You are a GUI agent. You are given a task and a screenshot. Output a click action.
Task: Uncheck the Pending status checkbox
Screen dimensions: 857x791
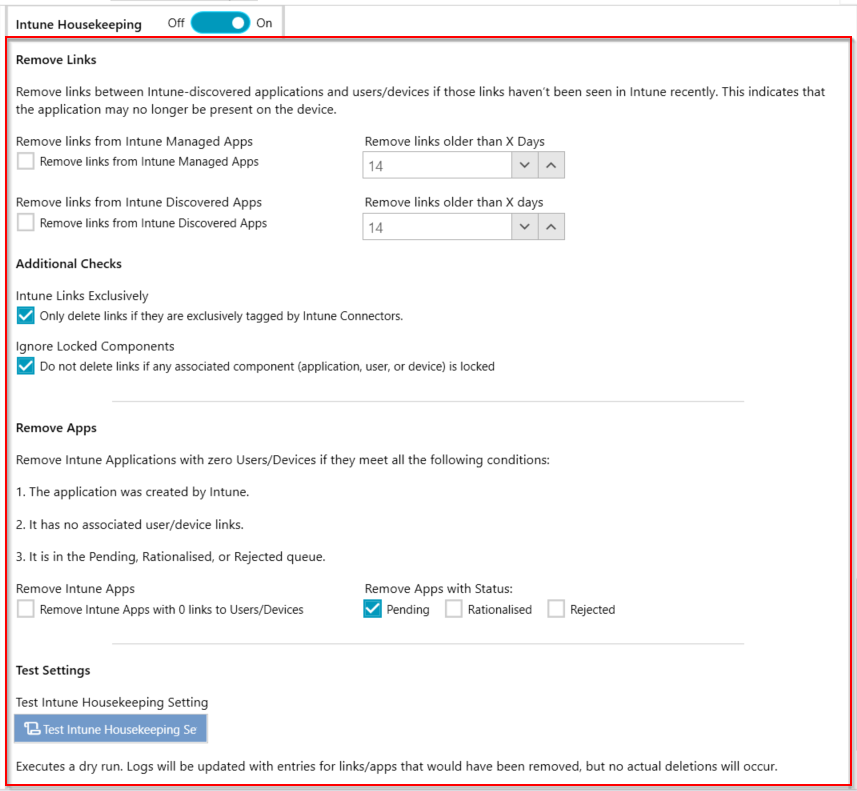coord(372,609)
